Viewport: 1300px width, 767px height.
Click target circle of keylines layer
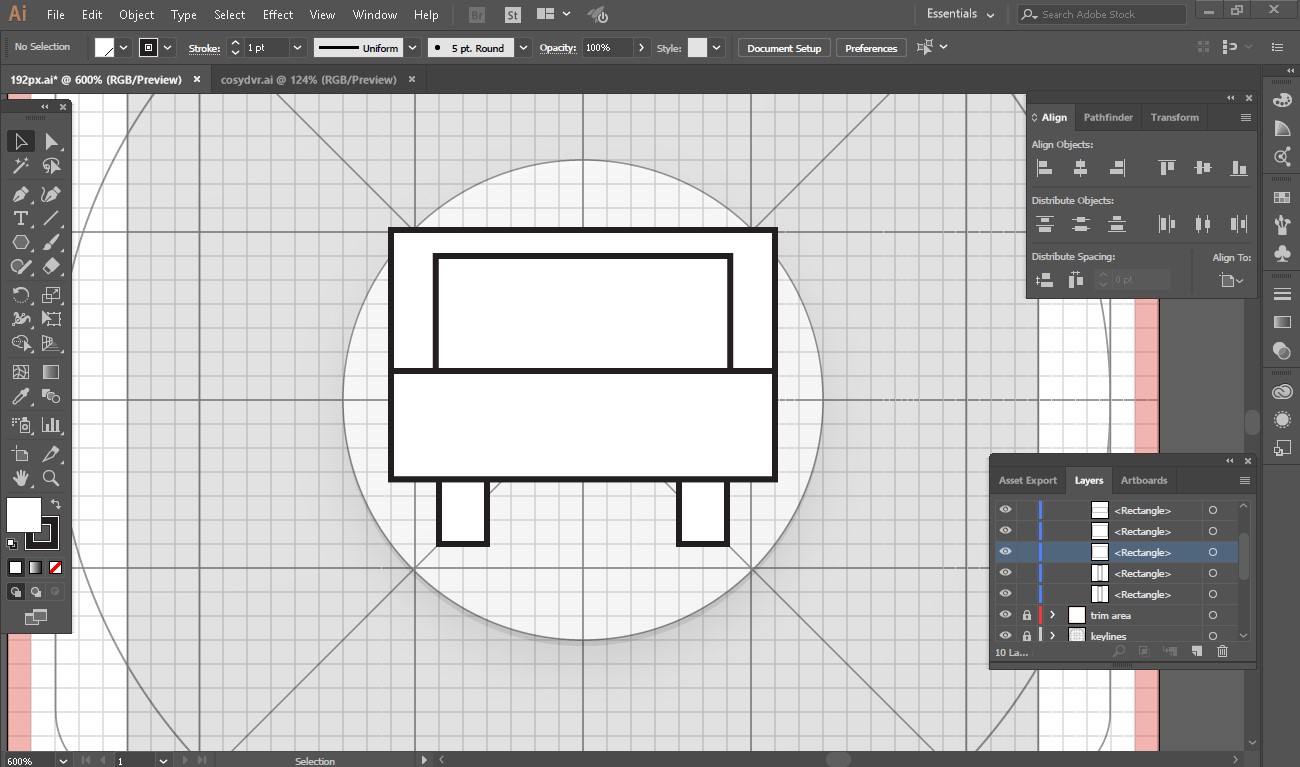pyautogui.click(x=1213, y=636)
